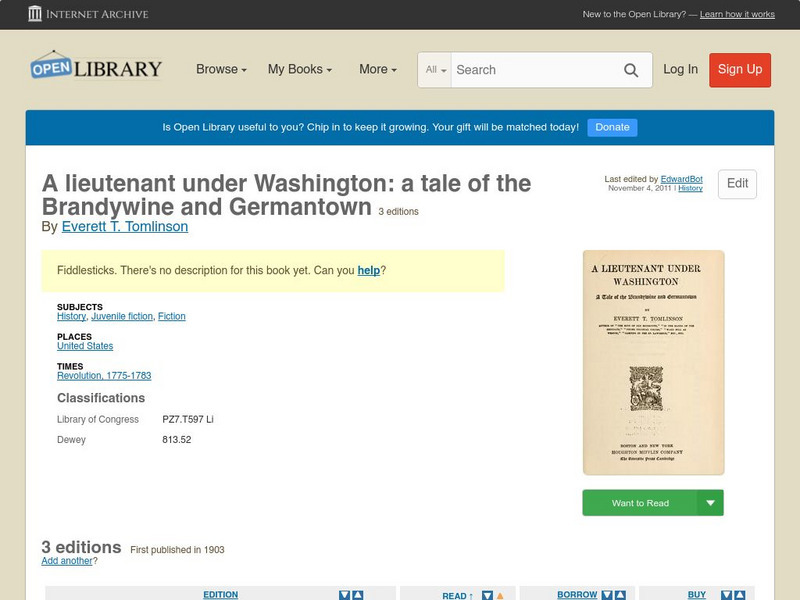The height and width of the screenshot is (600, 800).
Task: Sort Buy column descending arrow
Action: click(728, 595)
